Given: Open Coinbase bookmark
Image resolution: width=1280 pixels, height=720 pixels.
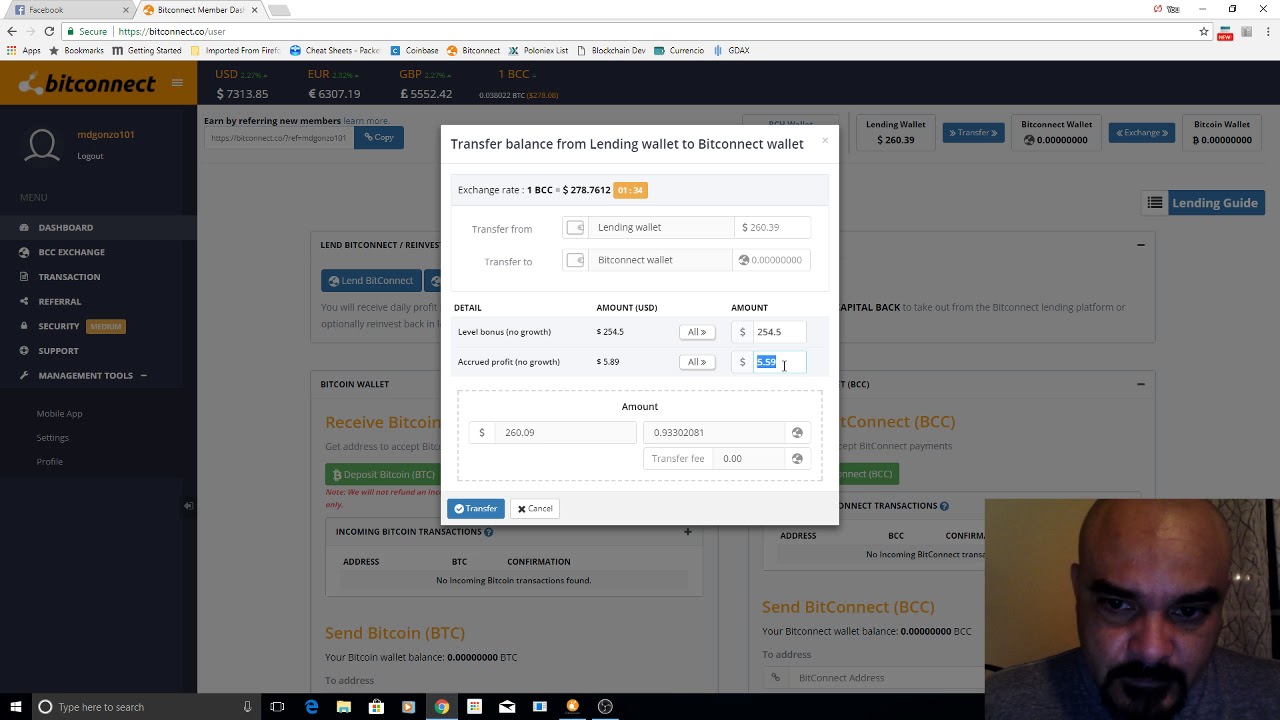Looking at the screenshot, I should pos(415,50).
